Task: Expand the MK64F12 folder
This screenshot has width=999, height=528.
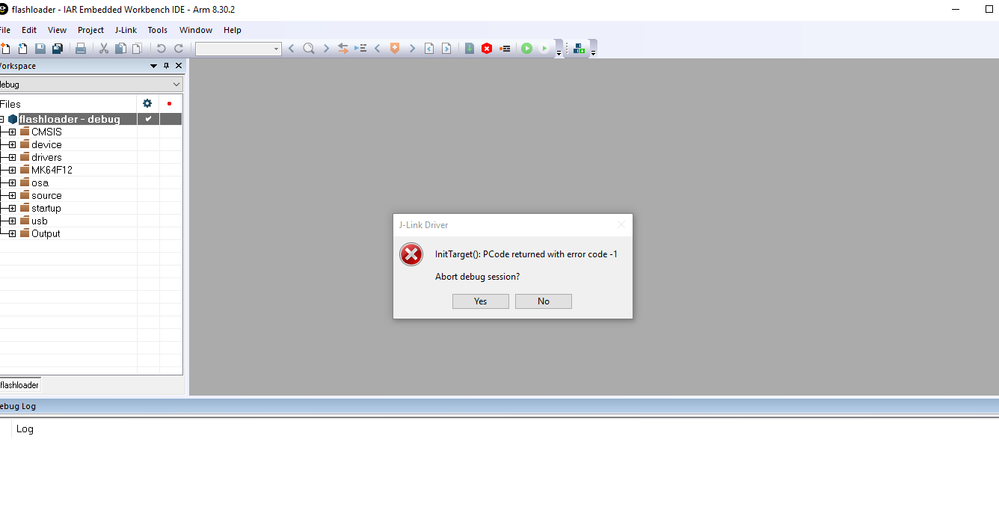Action: click(12, 170)
